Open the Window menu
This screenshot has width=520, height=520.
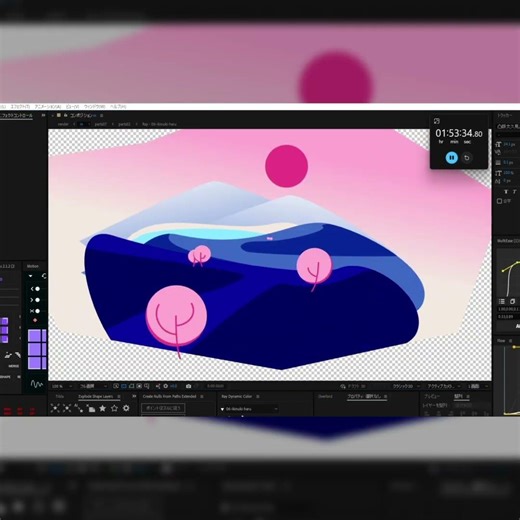click(x=94, y=107)
